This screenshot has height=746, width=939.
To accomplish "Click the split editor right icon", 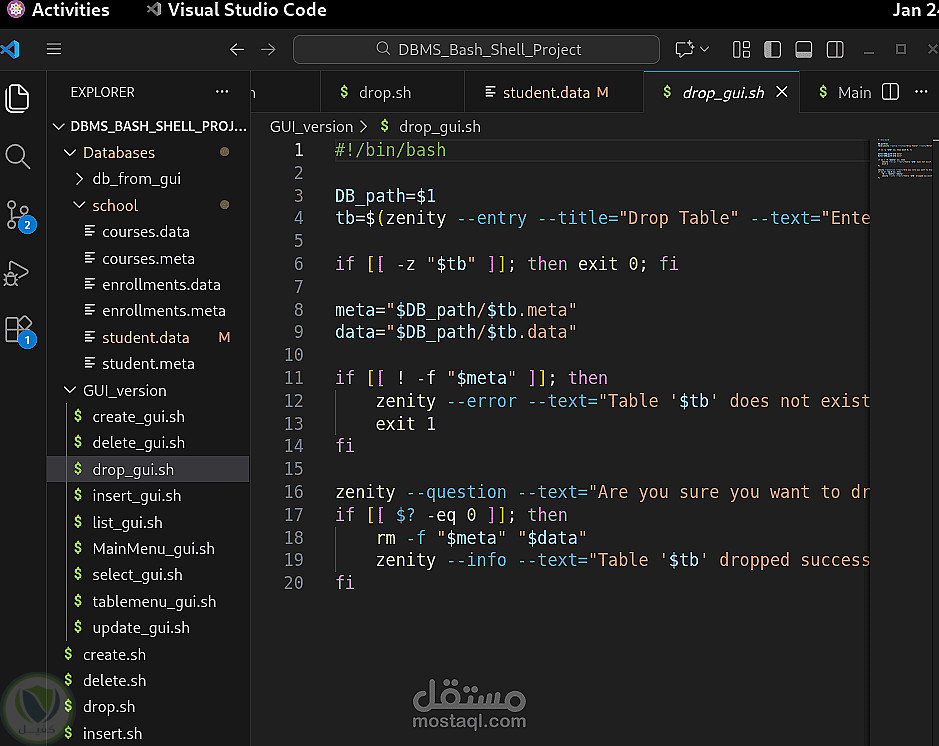I will click(890, 92).
